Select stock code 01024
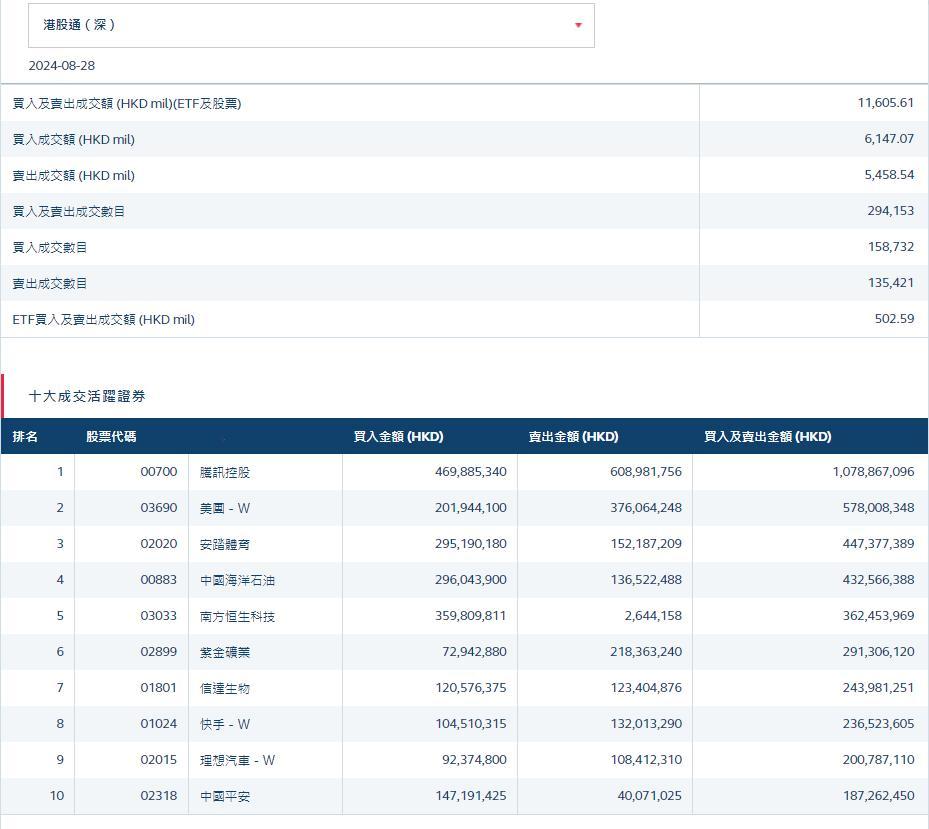The height and width of the screenshot is (829, 929). click(158, 724)
